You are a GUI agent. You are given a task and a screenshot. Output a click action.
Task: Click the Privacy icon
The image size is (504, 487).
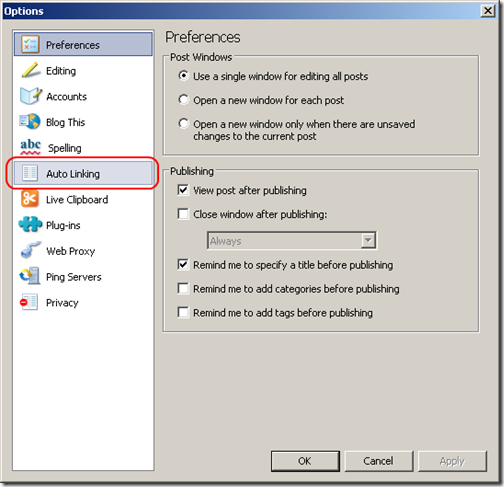pos(29,302)
